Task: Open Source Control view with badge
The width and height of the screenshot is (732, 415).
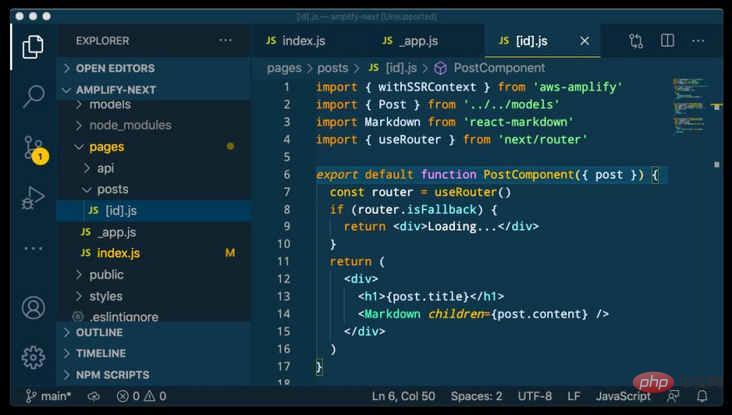Action: point(33,149)
